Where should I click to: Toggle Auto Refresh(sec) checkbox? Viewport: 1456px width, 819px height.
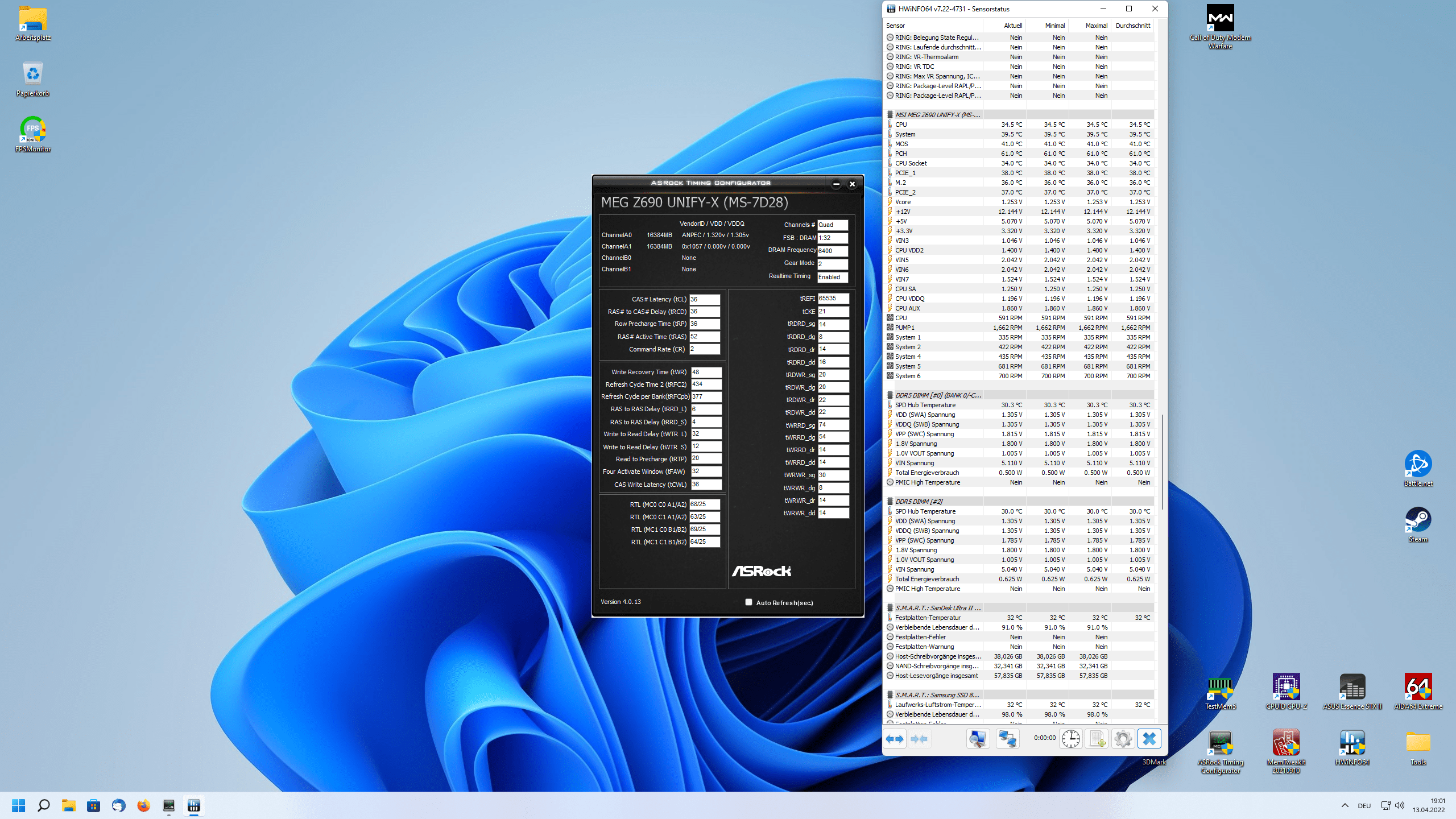click(748, 602)
